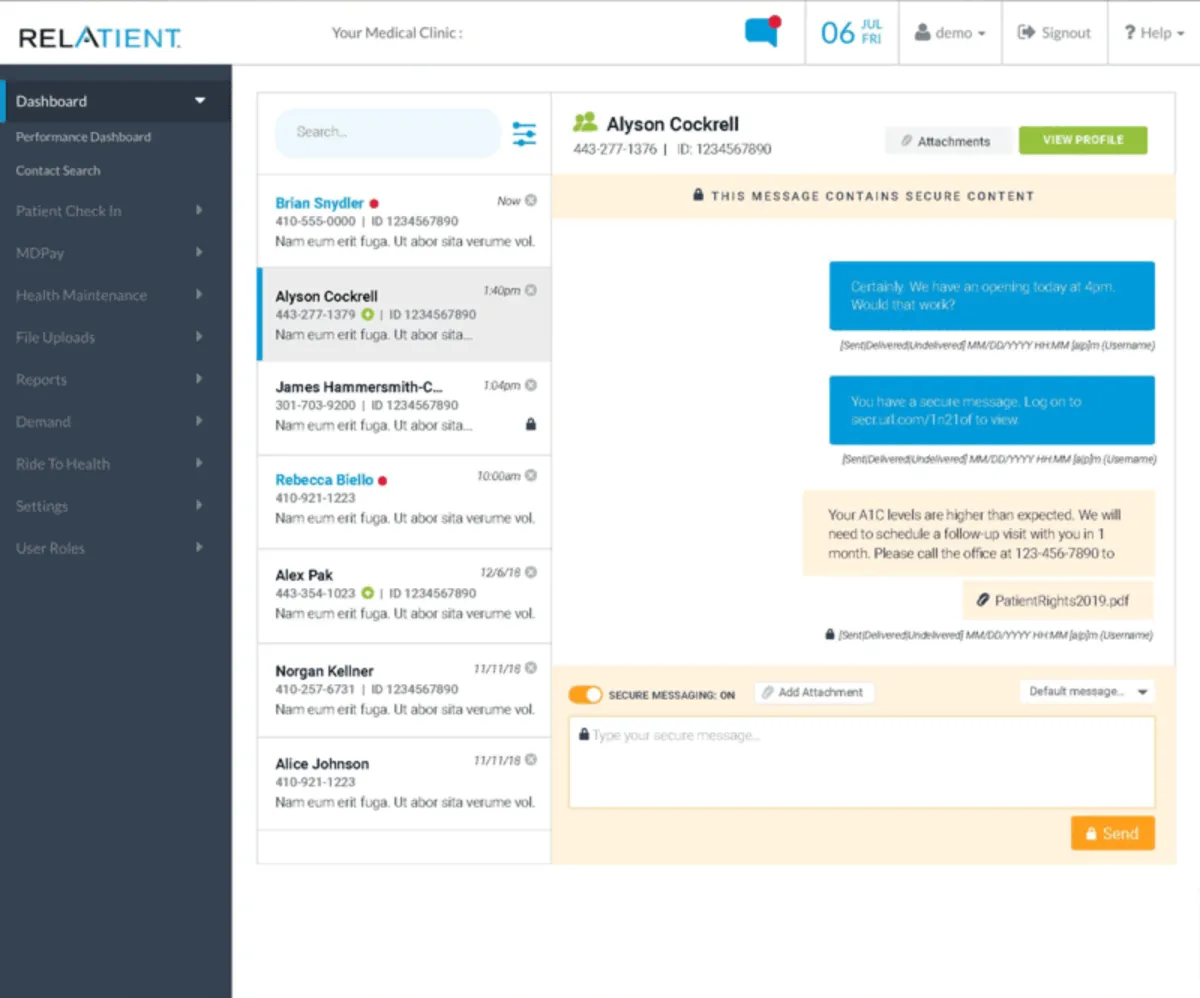Click lock icon under the PatientRights2019 attachment

(829, 634)
